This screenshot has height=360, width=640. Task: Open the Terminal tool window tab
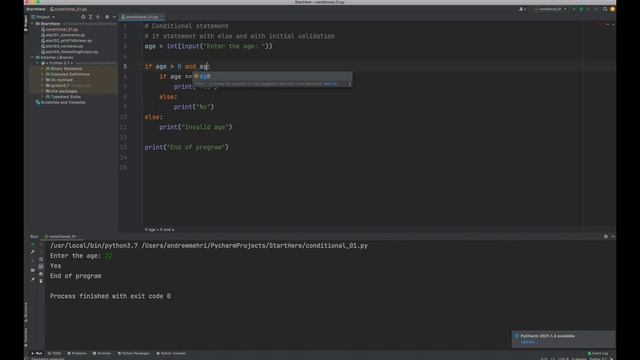coord(102,353)
